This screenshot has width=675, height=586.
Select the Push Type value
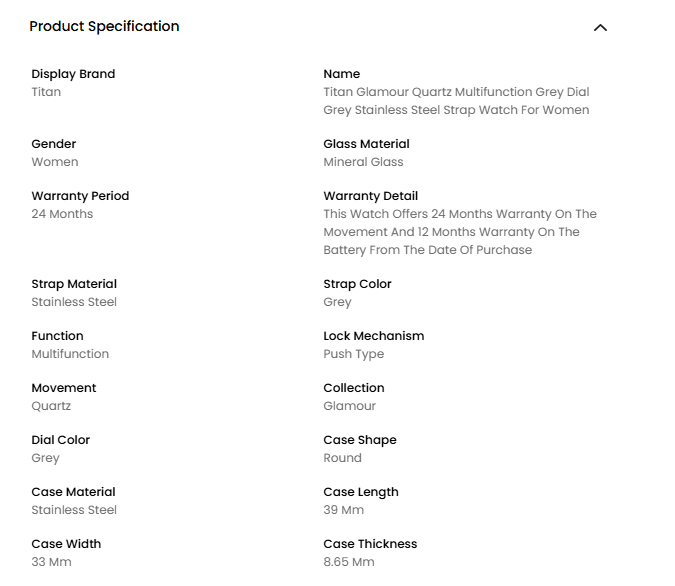click(x=353, y=354)
